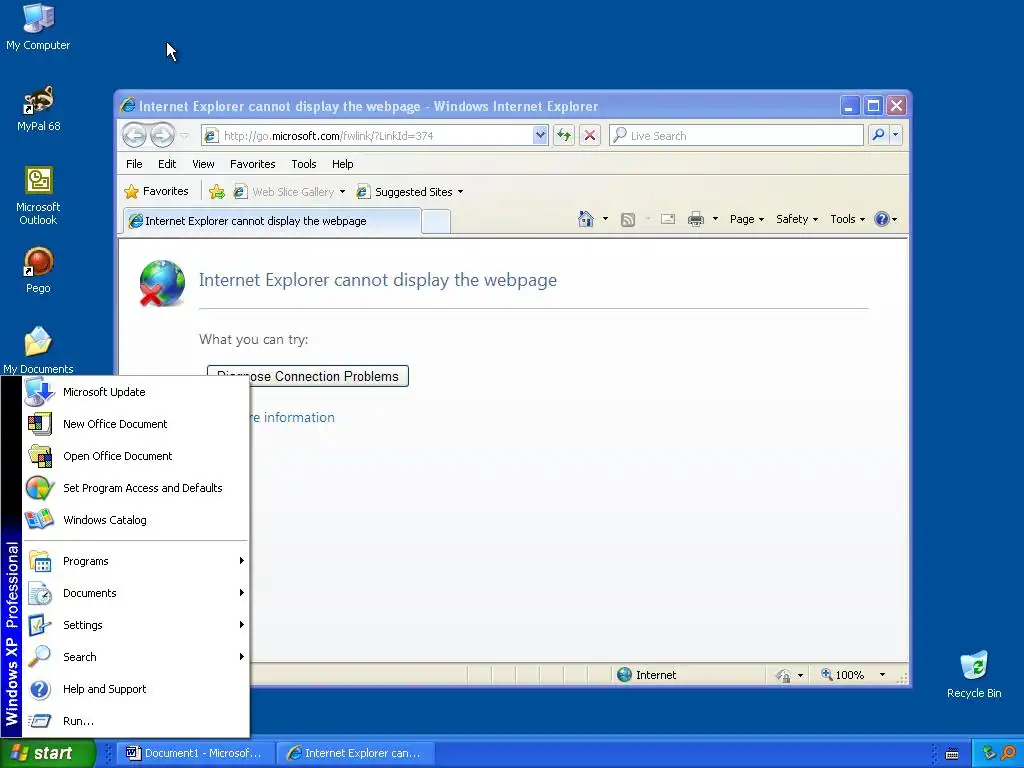Open the Favorites menu in the menu bar
The height and width of the screenshot is (768, 1024).
[253, 164]
